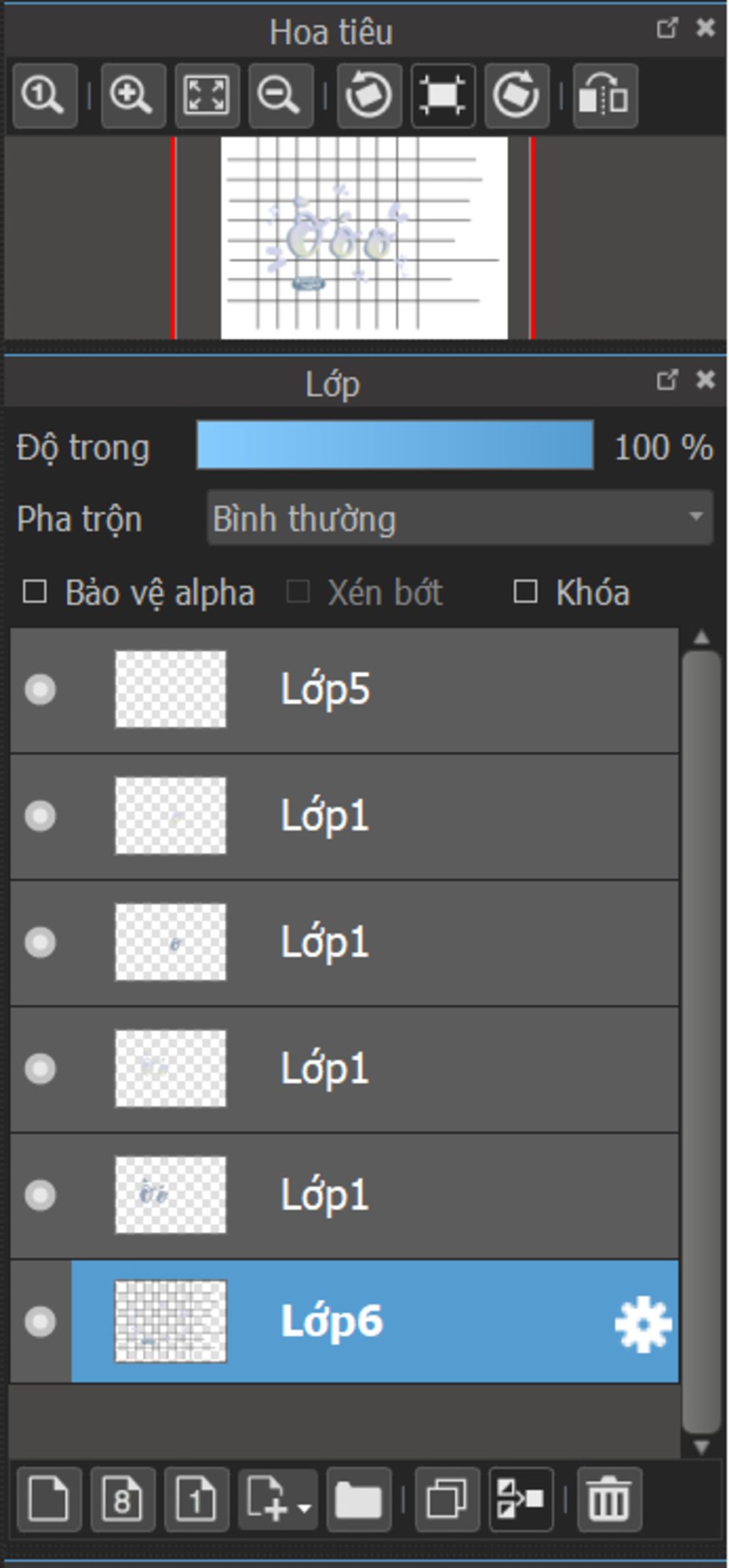Click the zoom in magnifier icon

coord(133,95)
